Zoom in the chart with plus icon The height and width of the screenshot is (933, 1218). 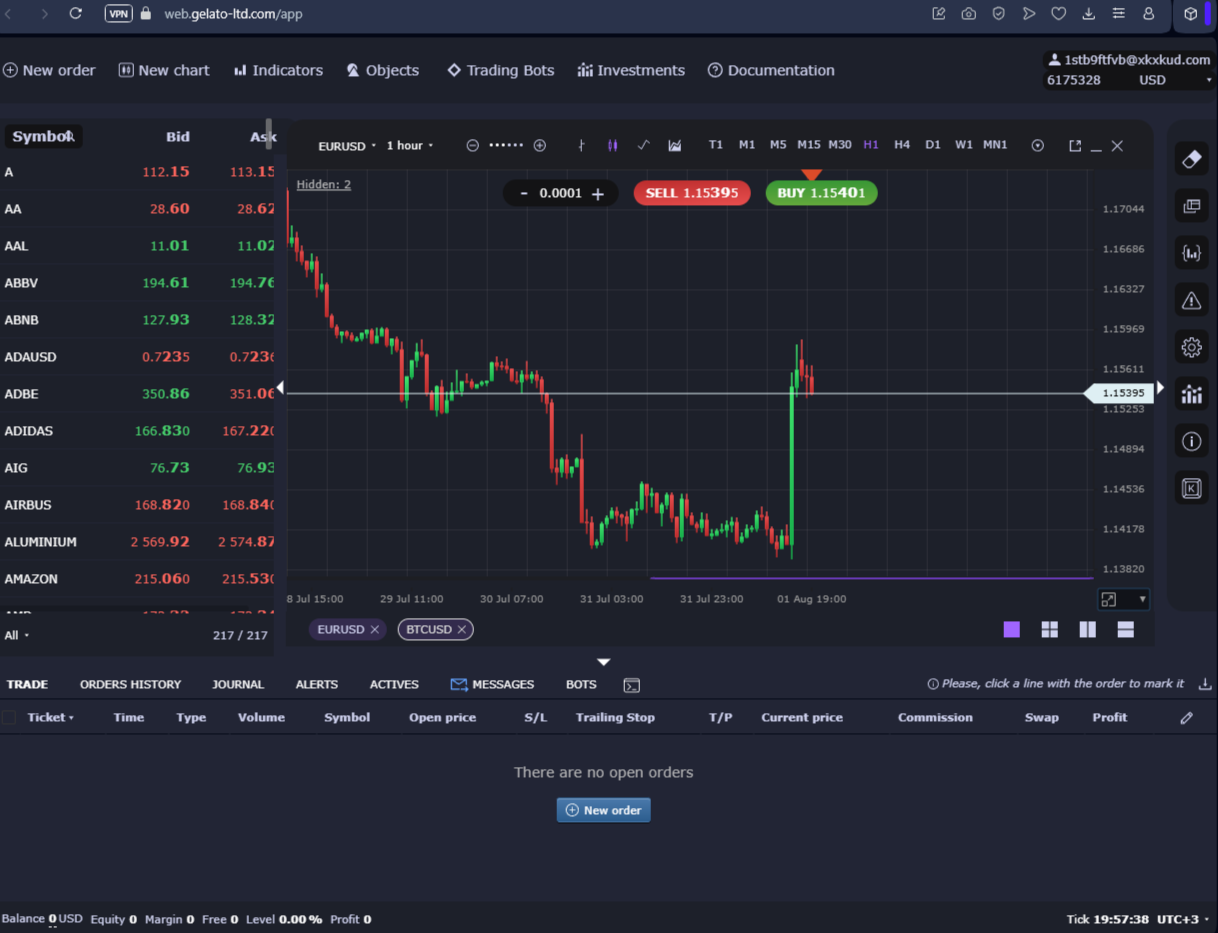[540, 146]
